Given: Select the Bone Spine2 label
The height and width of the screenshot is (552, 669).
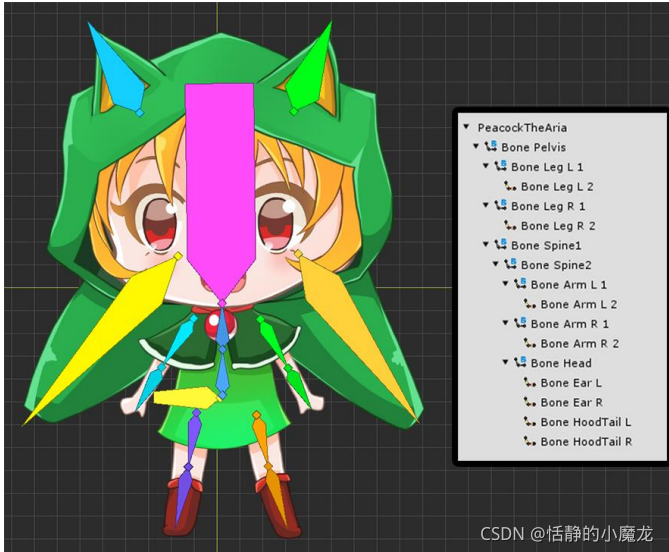Looking at the screenshot, I should click(x=556, y=265).
